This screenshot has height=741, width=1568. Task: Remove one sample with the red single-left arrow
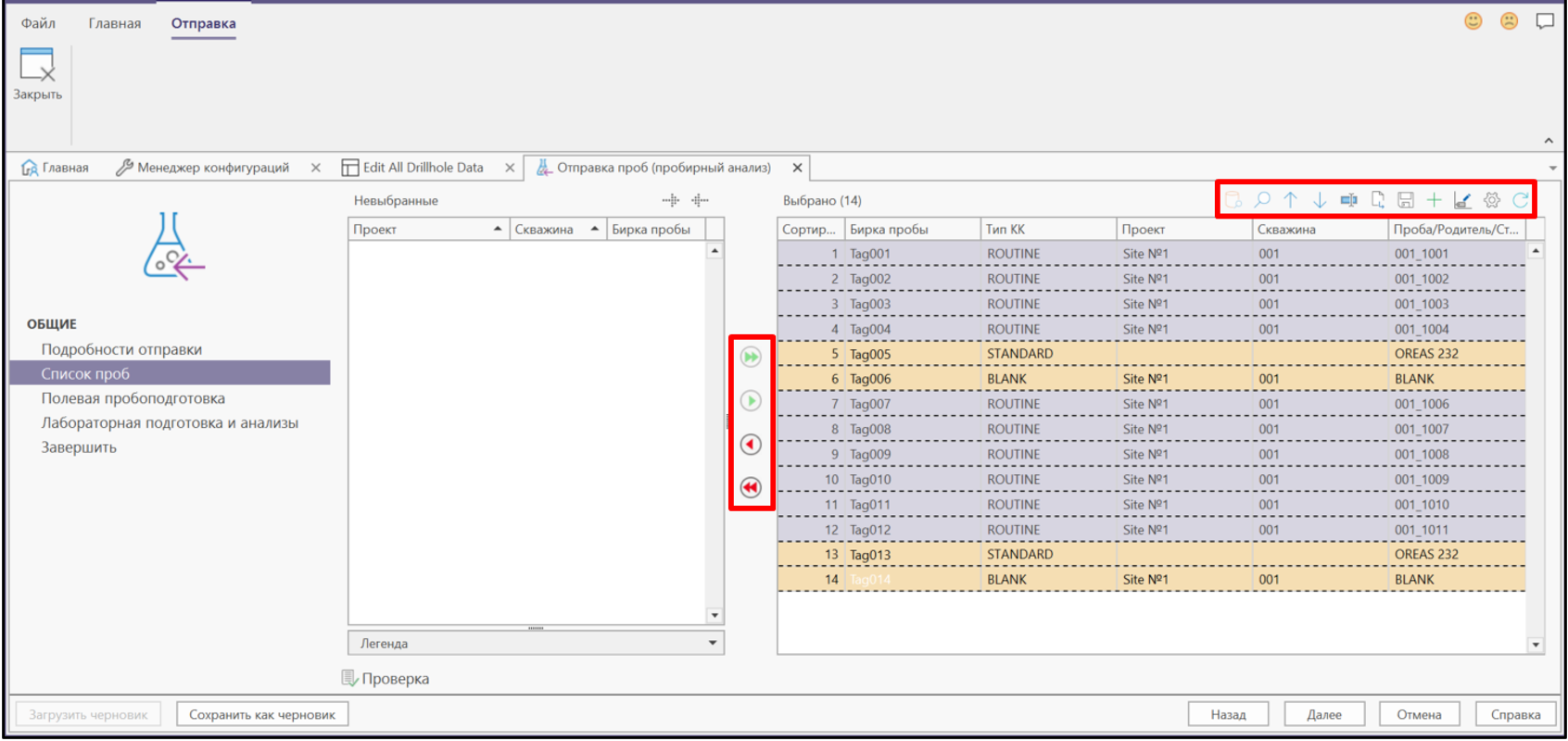coord(751,445)
